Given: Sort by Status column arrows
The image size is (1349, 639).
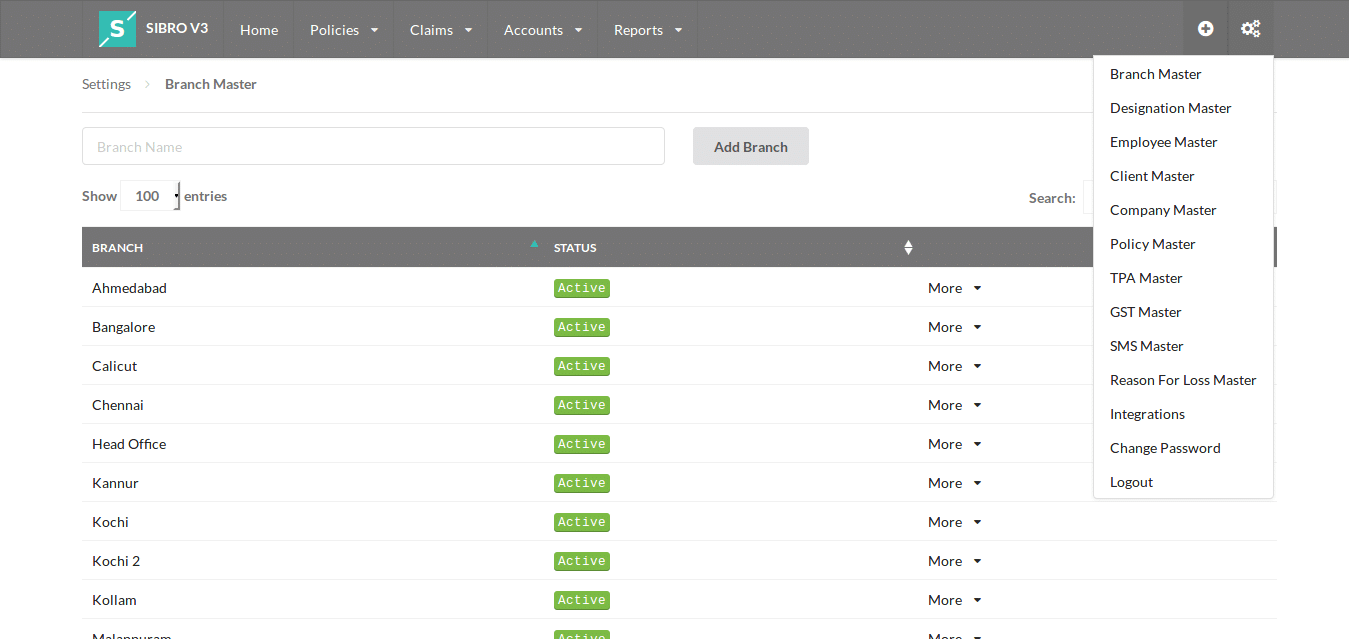Looking at the screenshot, I should [908, 247].
